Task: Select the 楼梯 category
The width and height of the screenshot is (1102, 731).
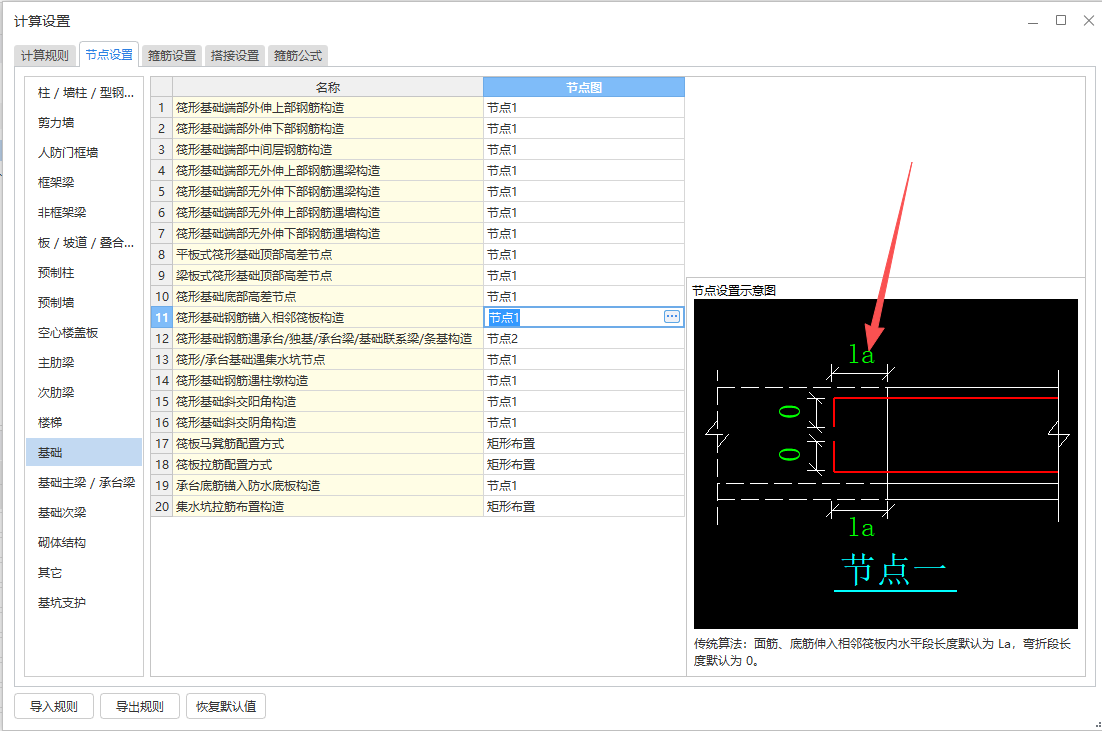Action: (x=84, y=422)
